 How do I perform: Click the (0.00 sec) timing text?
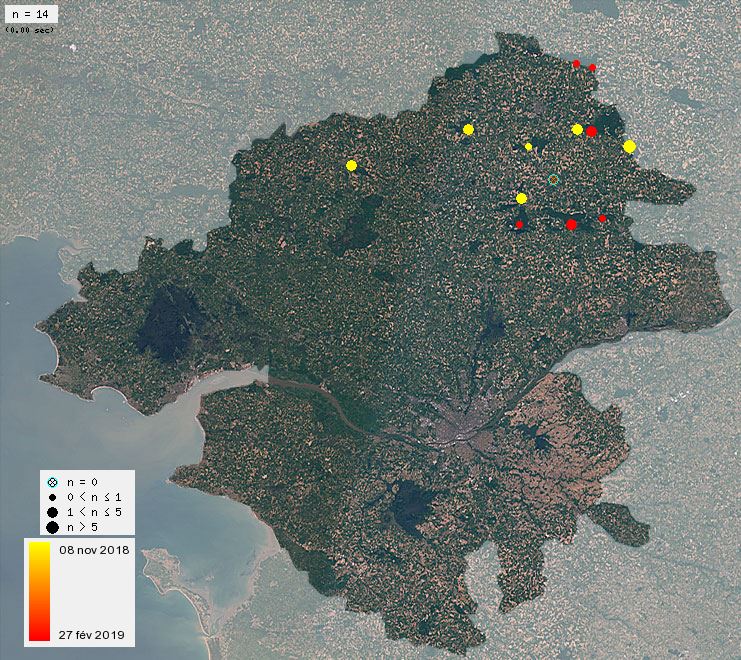tap(30, 30)
